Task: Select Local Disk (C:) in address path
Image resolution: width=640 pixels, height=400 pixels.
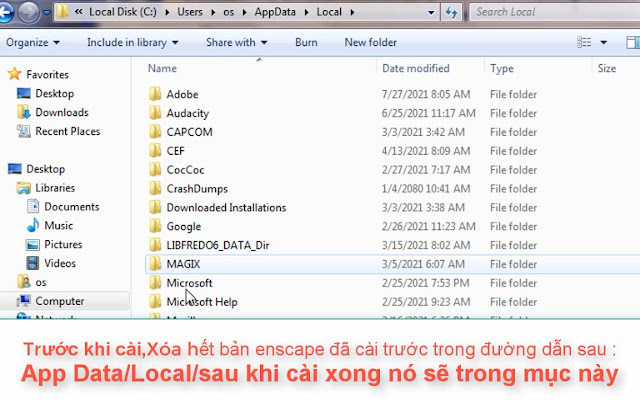Action: pyautogui.click(x=122, y=12)
